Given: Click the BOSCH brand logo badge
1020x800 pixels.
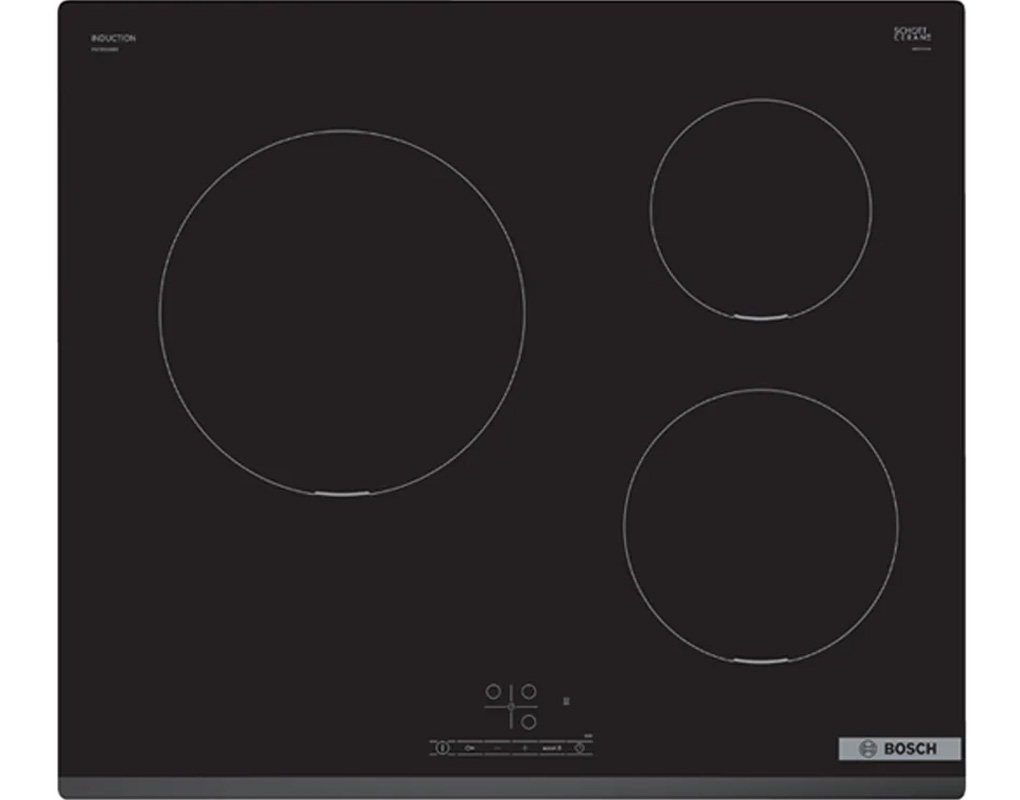Looking at the screenshot, I should 898,748.
